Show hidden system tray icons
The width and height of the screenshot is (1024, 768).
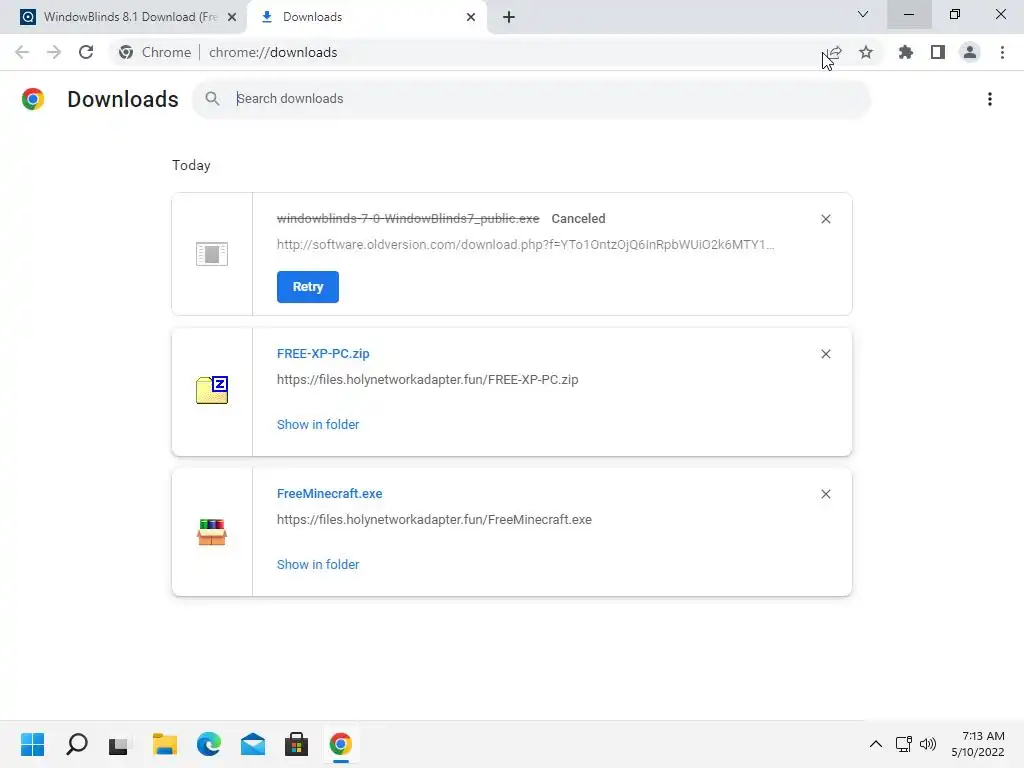876,744
